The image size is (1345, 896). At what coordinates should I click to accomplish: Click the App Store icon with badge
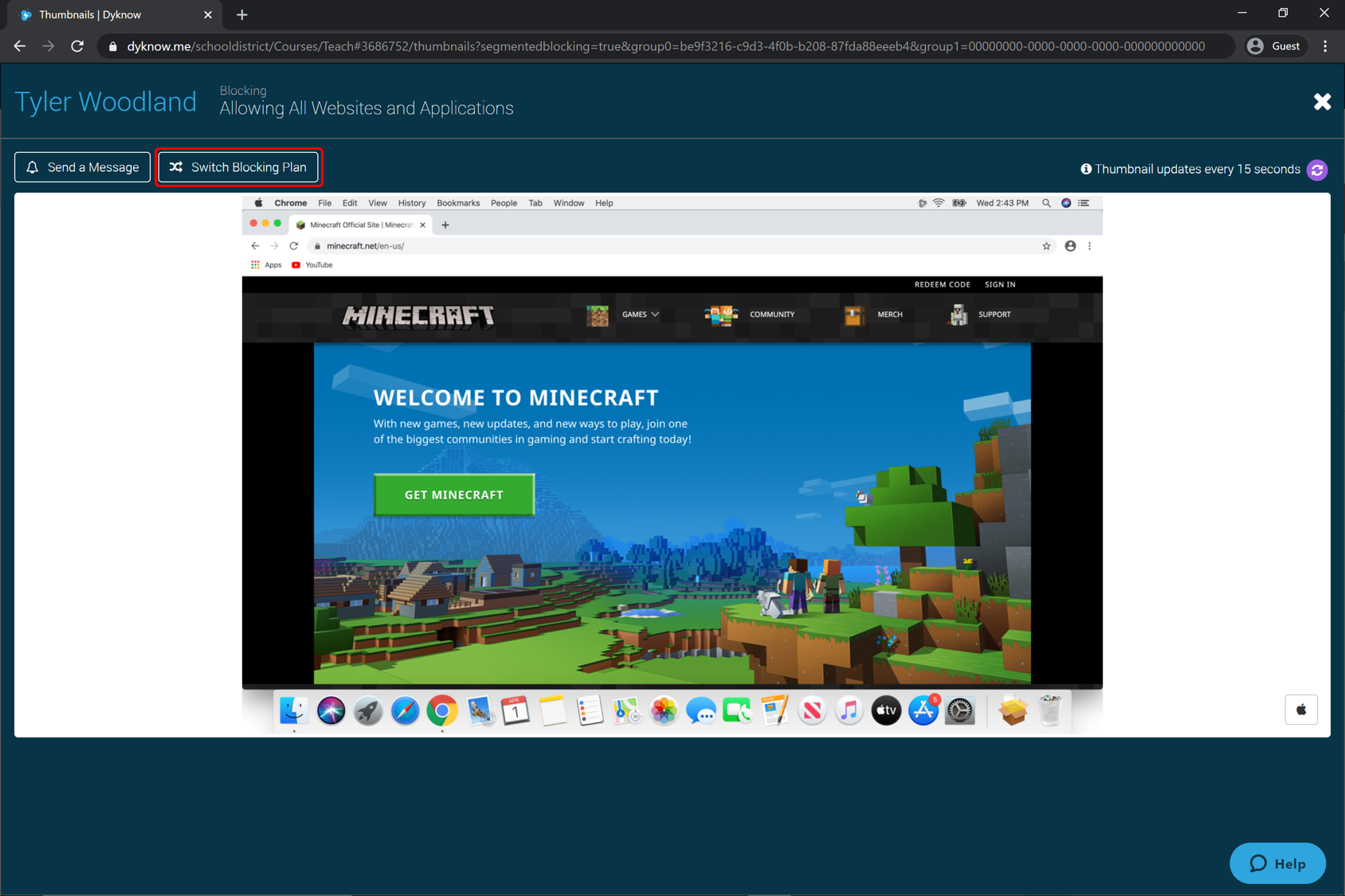(x=923, y=710)
